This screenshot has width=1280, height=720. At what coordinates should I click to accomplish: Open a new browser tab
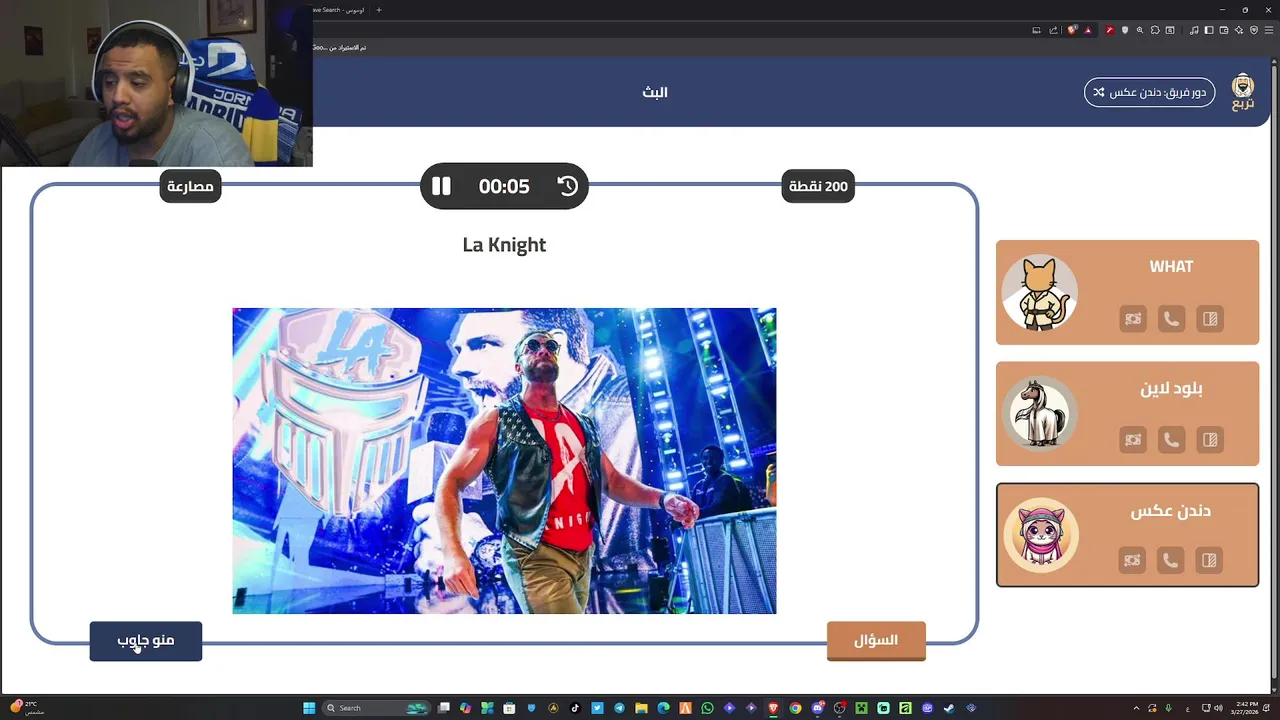pos(378,10)
